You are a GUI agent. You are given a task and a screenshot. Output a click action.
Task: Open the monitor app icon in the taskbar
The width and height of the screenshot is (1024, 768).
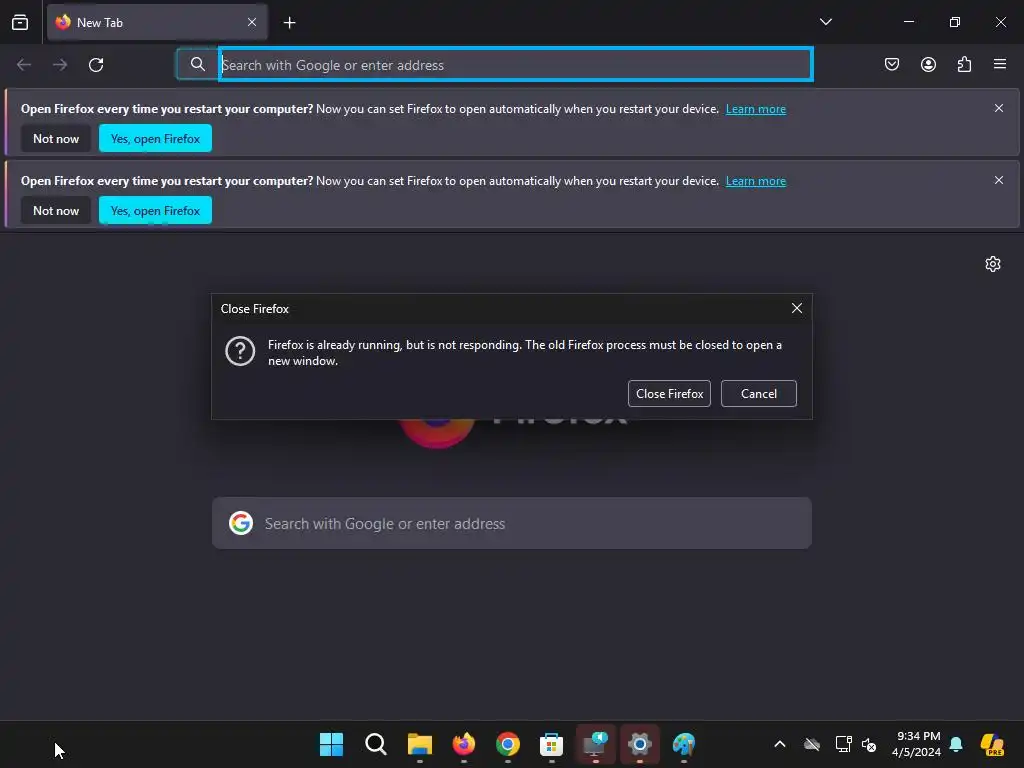coord(596,744)
